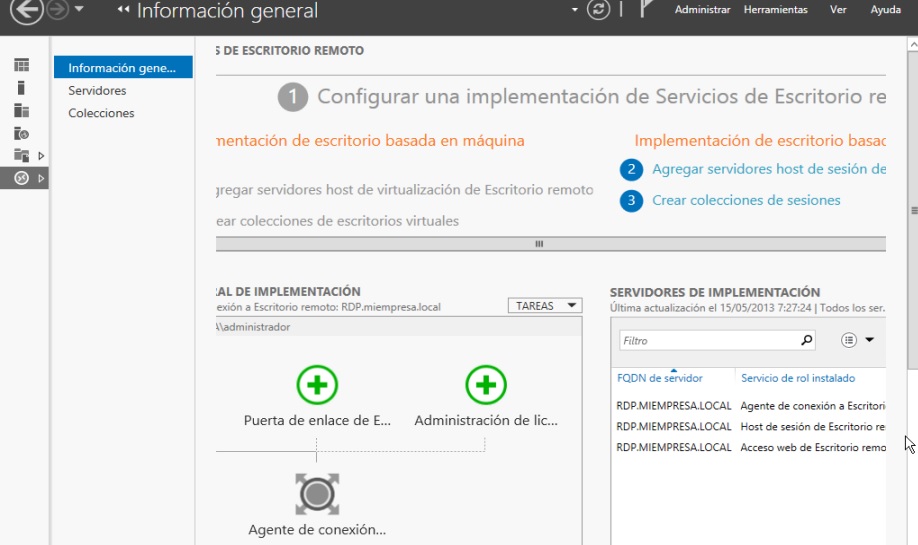Screen dimensions: 918x545
Task: Select the Agente de conexión icon
Action: [317, 494]
